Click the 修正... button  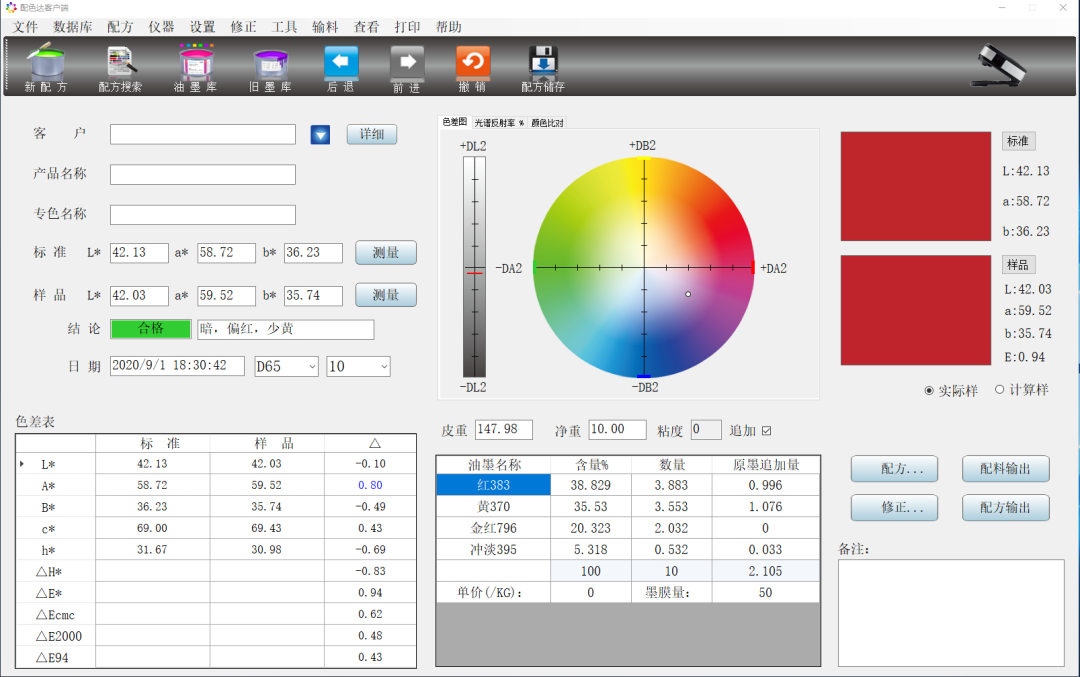[x=895, y=507]
